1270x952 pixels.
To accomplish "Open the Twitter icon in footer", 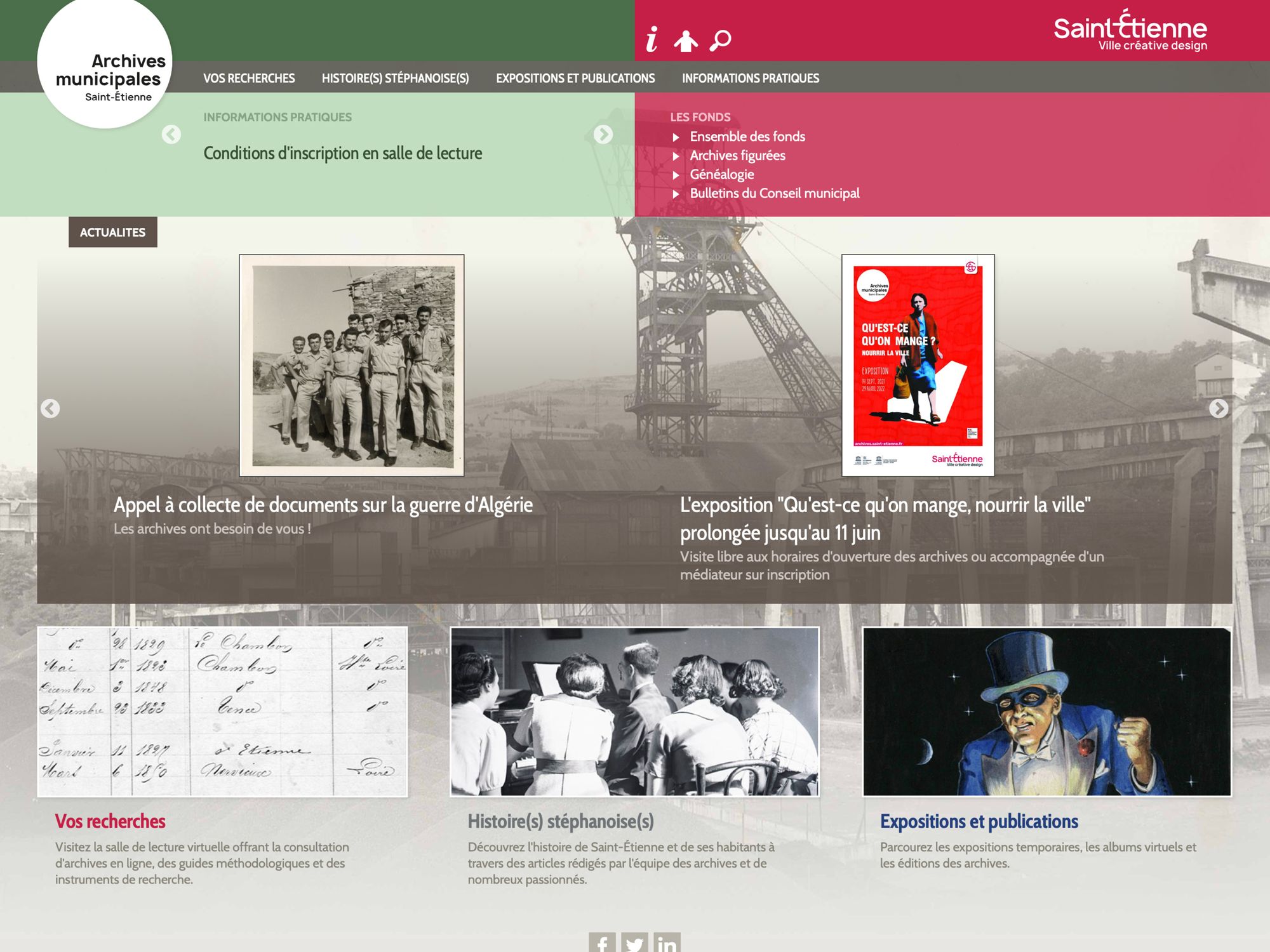I will [634, 942].
